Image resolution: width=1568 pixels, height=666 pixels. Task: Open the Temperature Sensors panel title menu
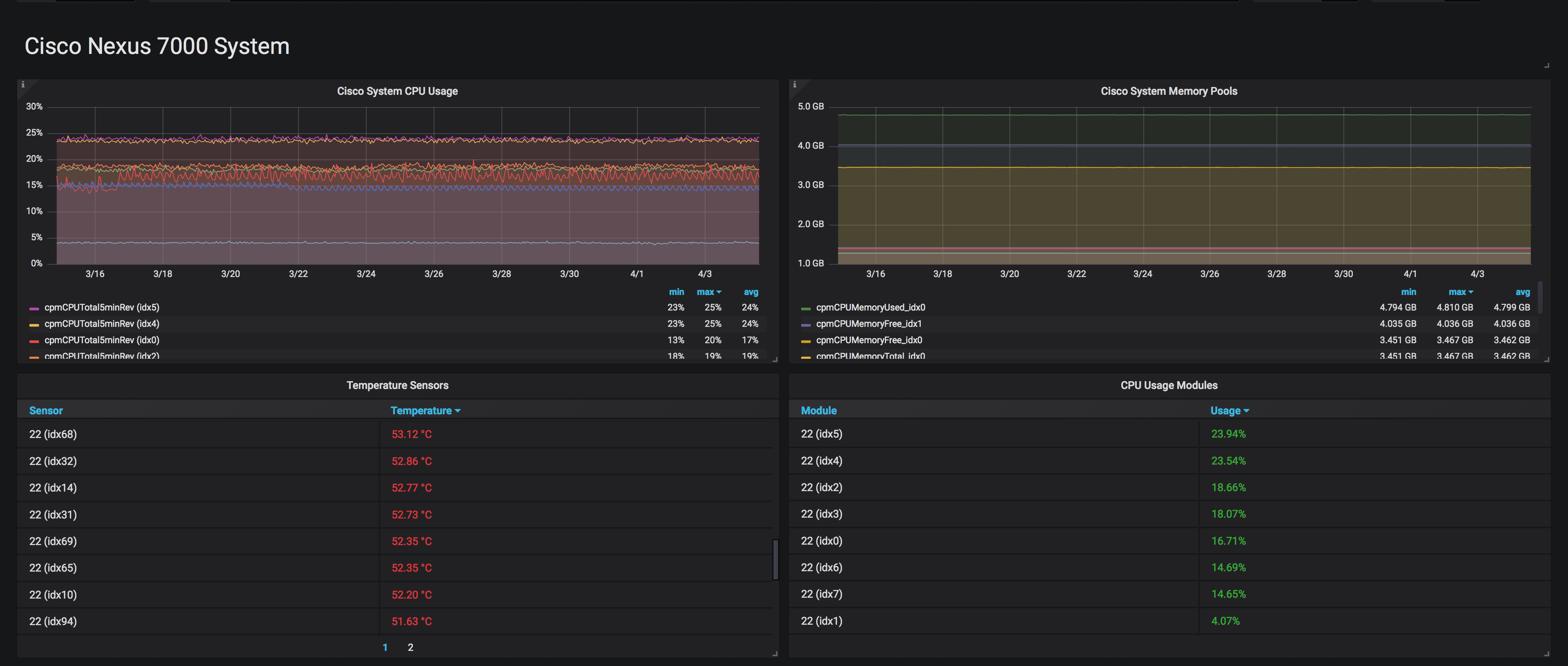pos(397,386)
